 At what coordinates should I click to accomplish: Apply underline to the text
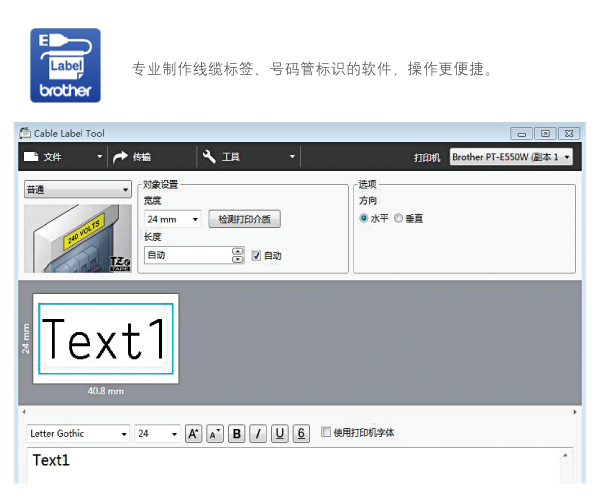pos(280,433)
